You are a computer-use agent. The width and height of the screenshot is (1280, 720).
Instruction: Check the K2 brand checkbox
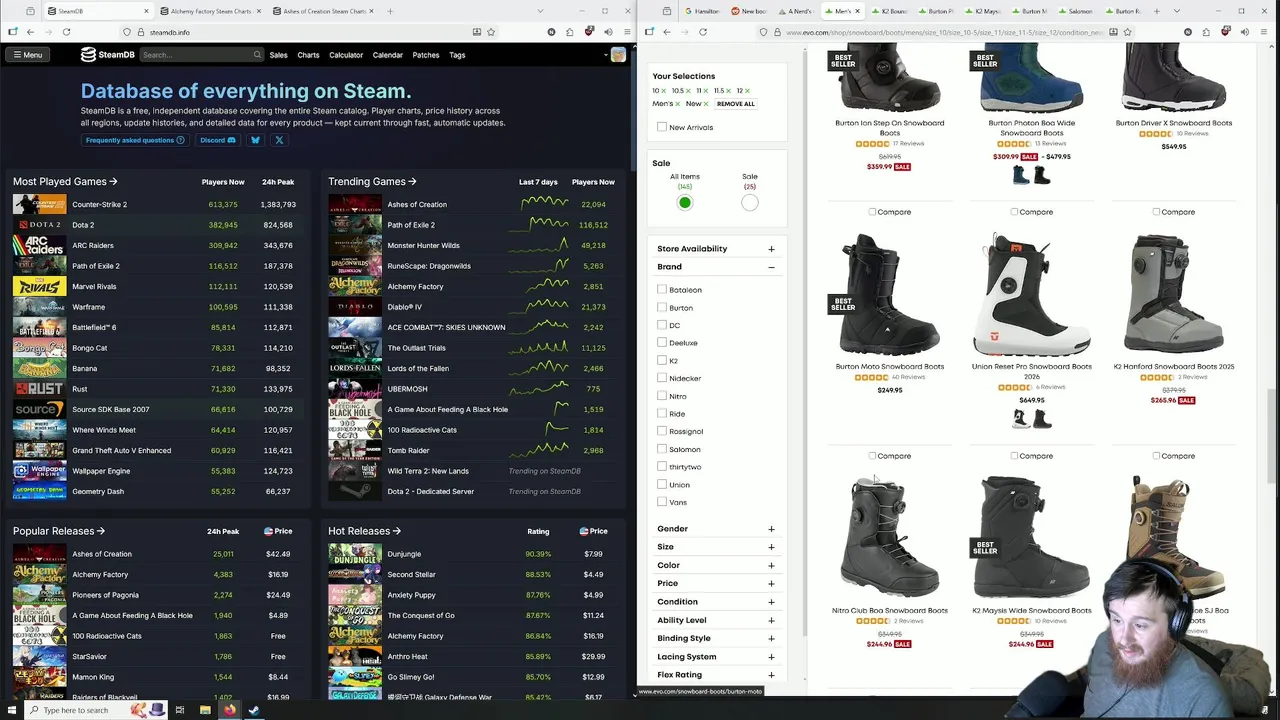[662, 360]
